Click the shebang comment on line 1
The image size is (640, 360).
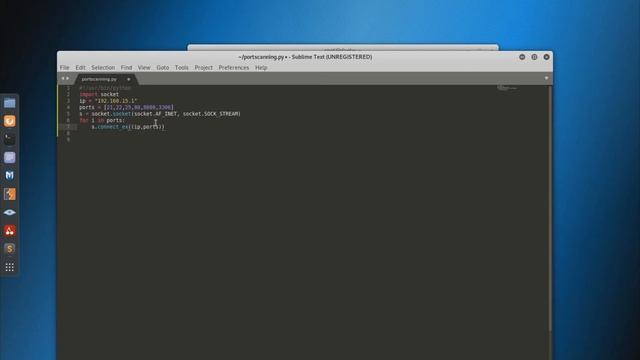[x=105, y=88]
